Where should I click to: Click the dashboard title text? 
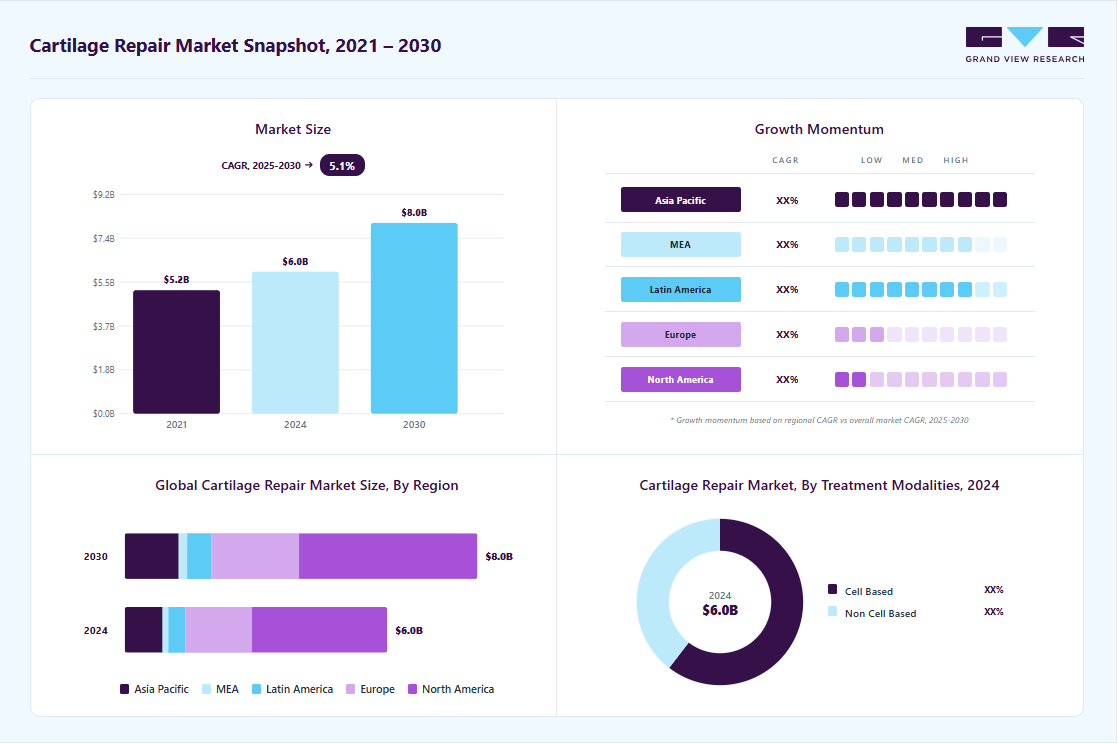(235, 46)
